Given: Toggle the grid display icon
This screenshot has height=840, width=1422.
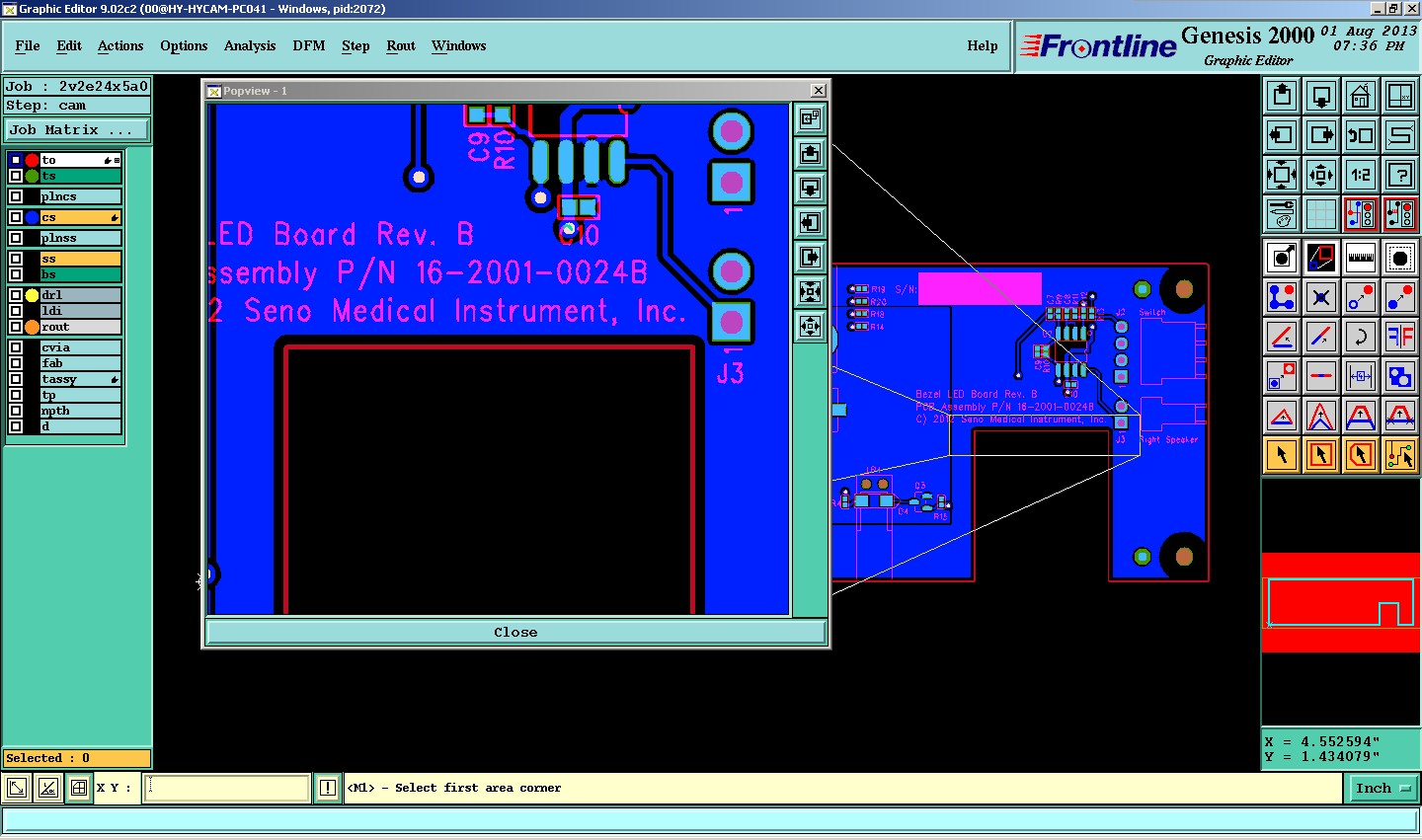Looking at the screenshot, I should 1321,214.
